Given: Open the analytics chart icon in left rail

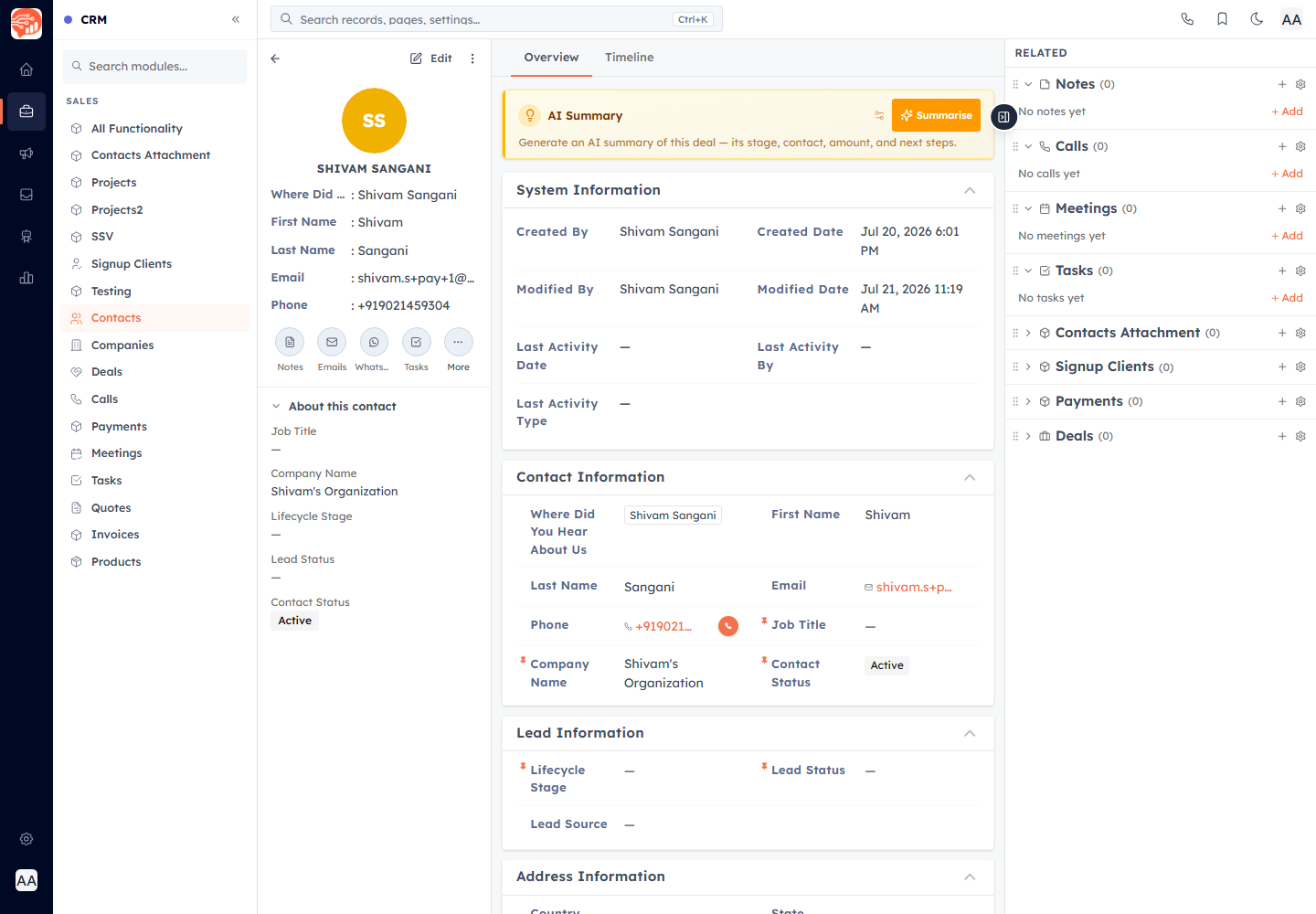Looking at the screenshot, I should click(27, 278).
